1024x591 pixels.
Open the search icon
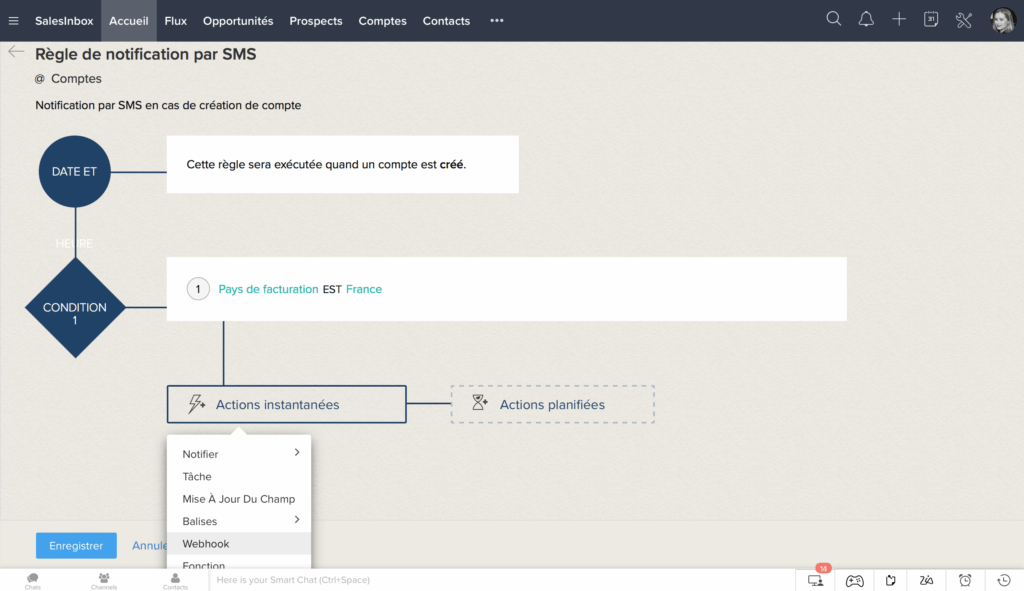coord(833,19)
